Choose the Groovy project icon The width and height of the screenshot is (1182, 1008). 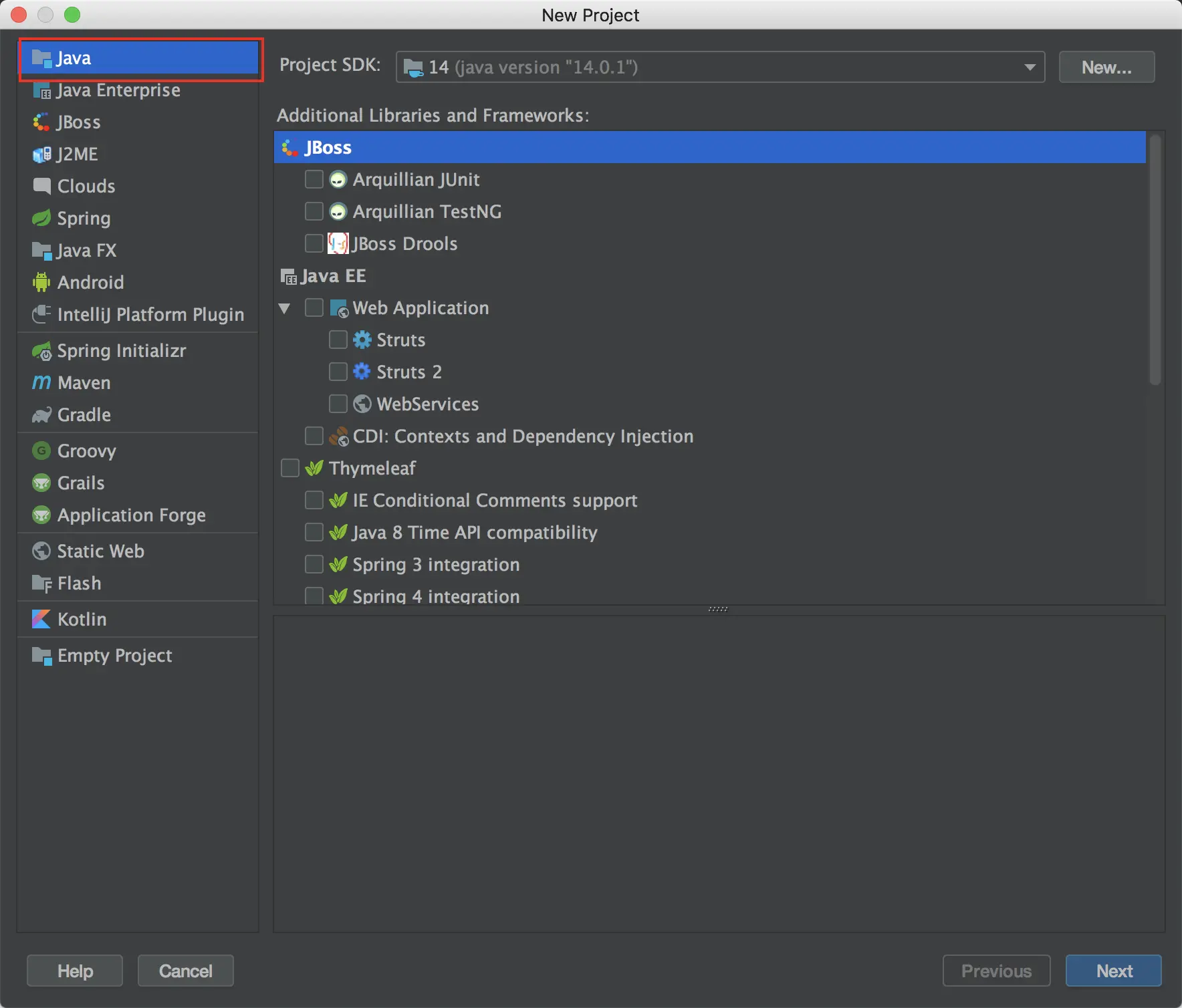click(41, 451)
